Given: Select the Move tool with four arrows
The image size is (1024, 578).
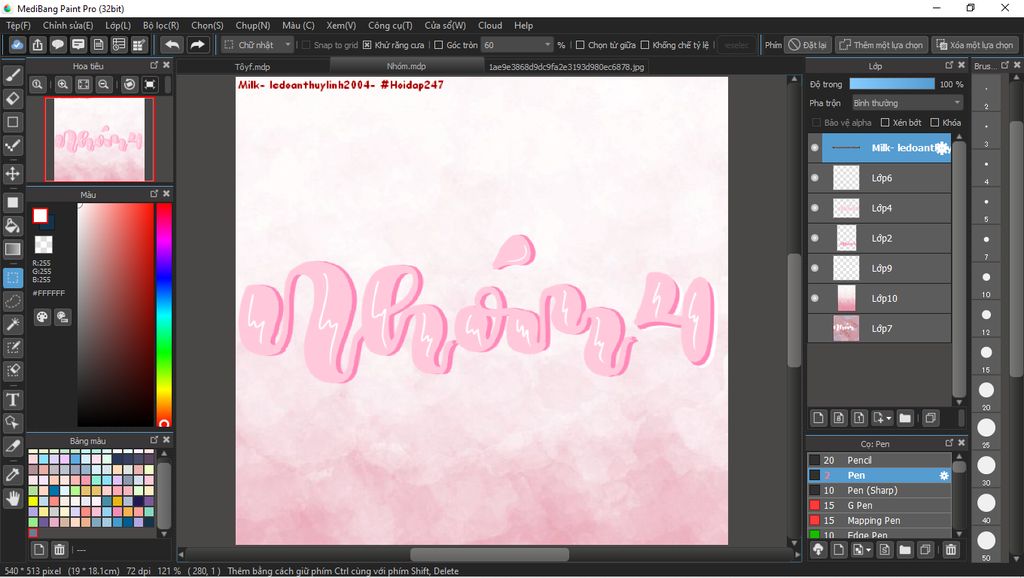Looking at the screenshot, I should [12, 174].
